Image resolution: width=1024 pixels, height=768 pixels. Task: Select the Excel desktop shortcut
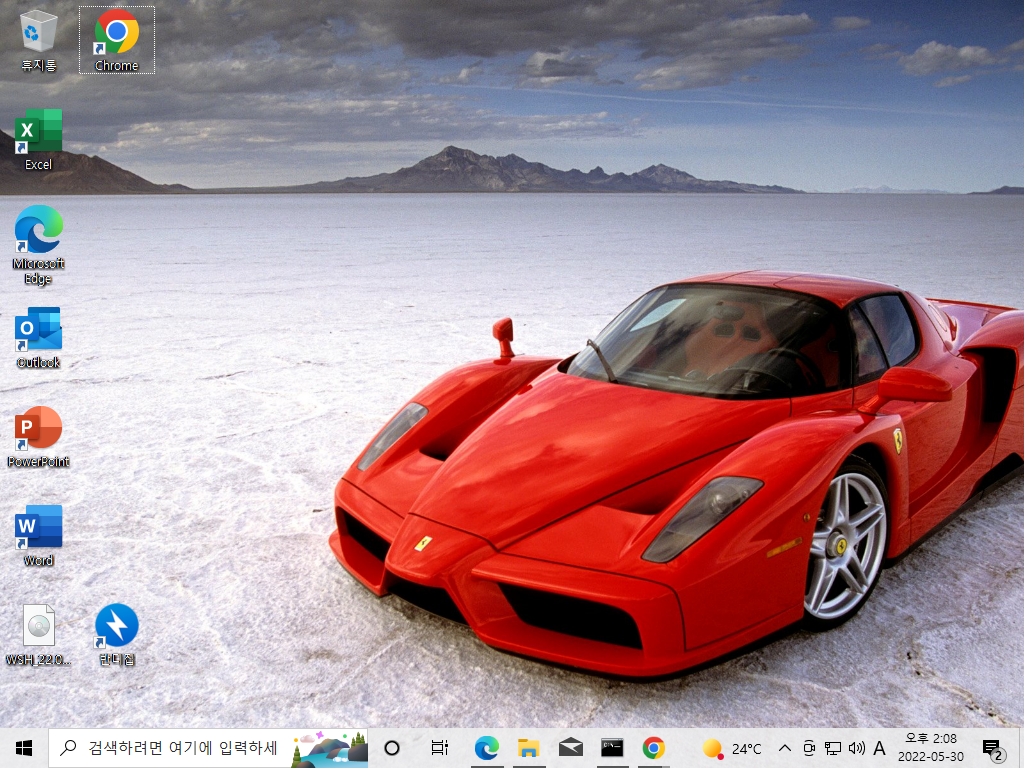pyautogui.click(x=39, y=140)
